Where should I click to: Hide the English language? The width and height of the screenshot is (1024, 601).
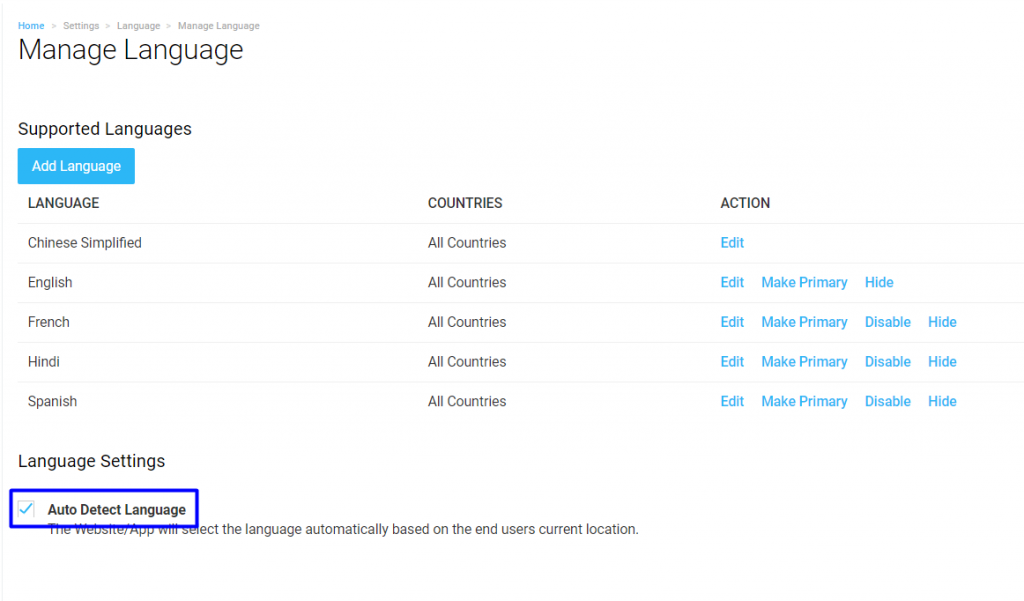[x=878, y=282]
